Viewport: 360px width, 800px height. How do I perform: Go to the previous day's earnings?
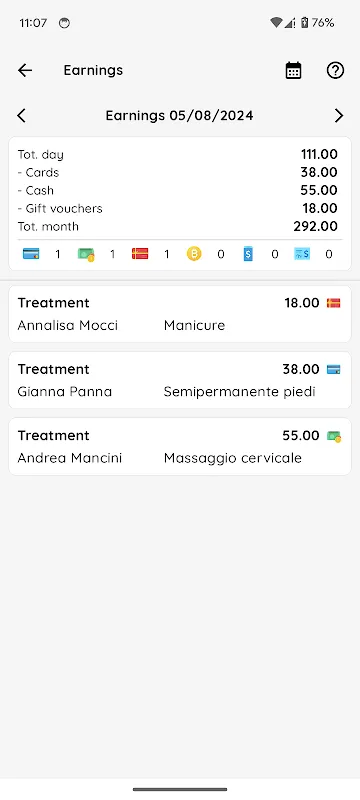pyautogui.click(x=21, y=116)
